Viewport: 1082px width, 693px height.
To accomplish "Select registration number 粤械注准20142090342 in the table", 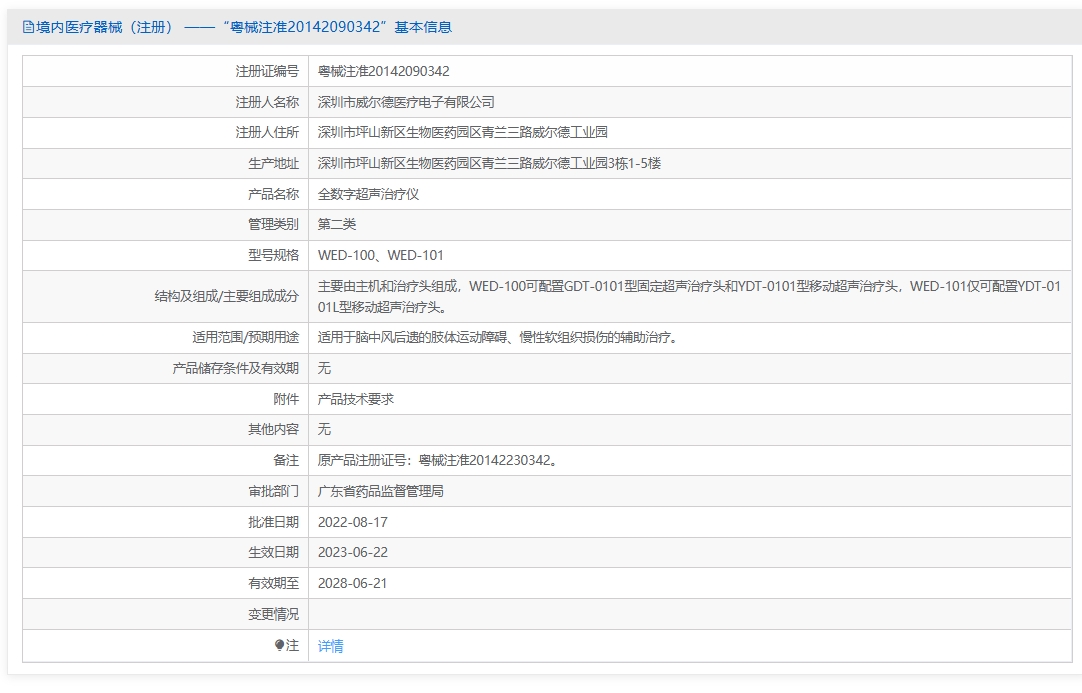I will click(x=384, y=71).
